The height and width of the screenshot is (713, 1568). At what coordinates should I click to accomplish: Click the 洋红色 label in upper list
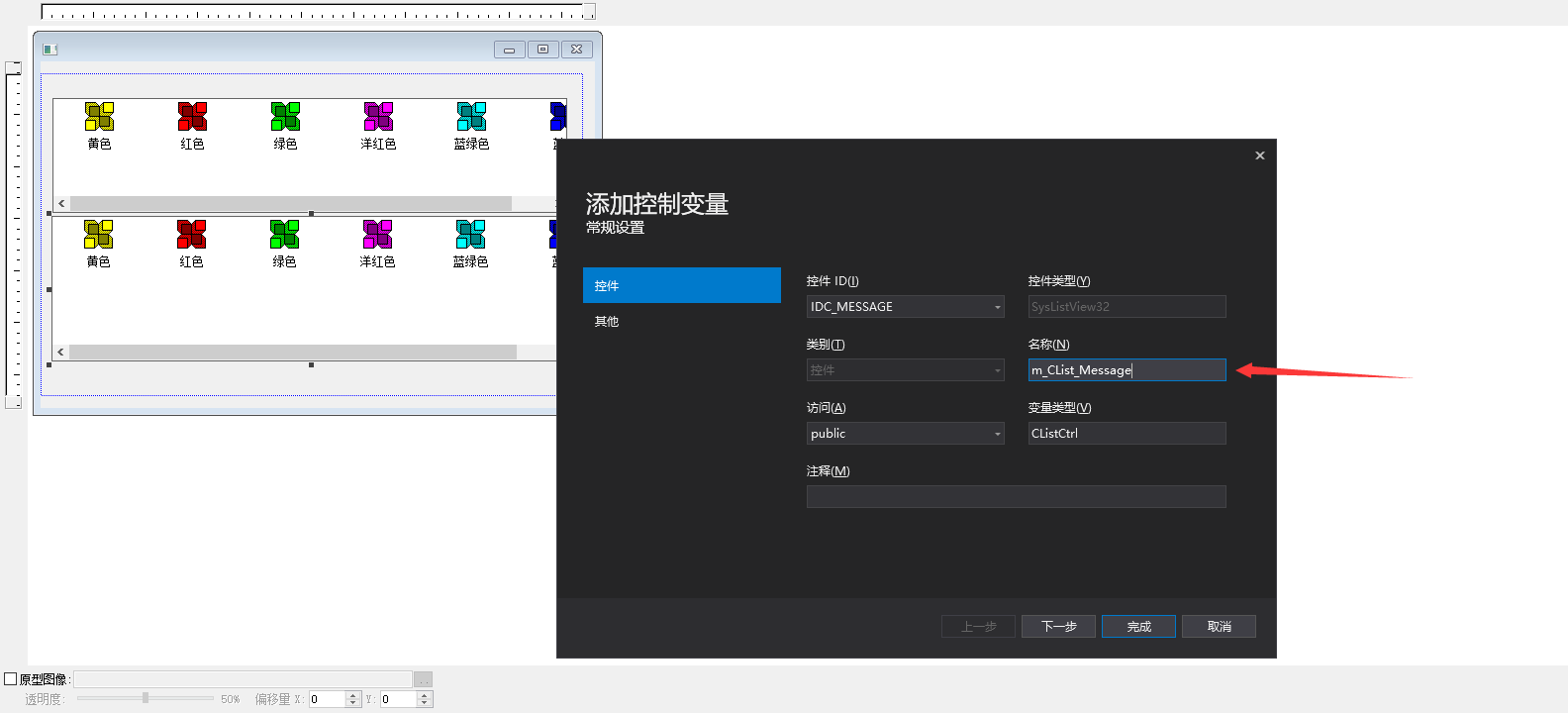click(378, 145)
